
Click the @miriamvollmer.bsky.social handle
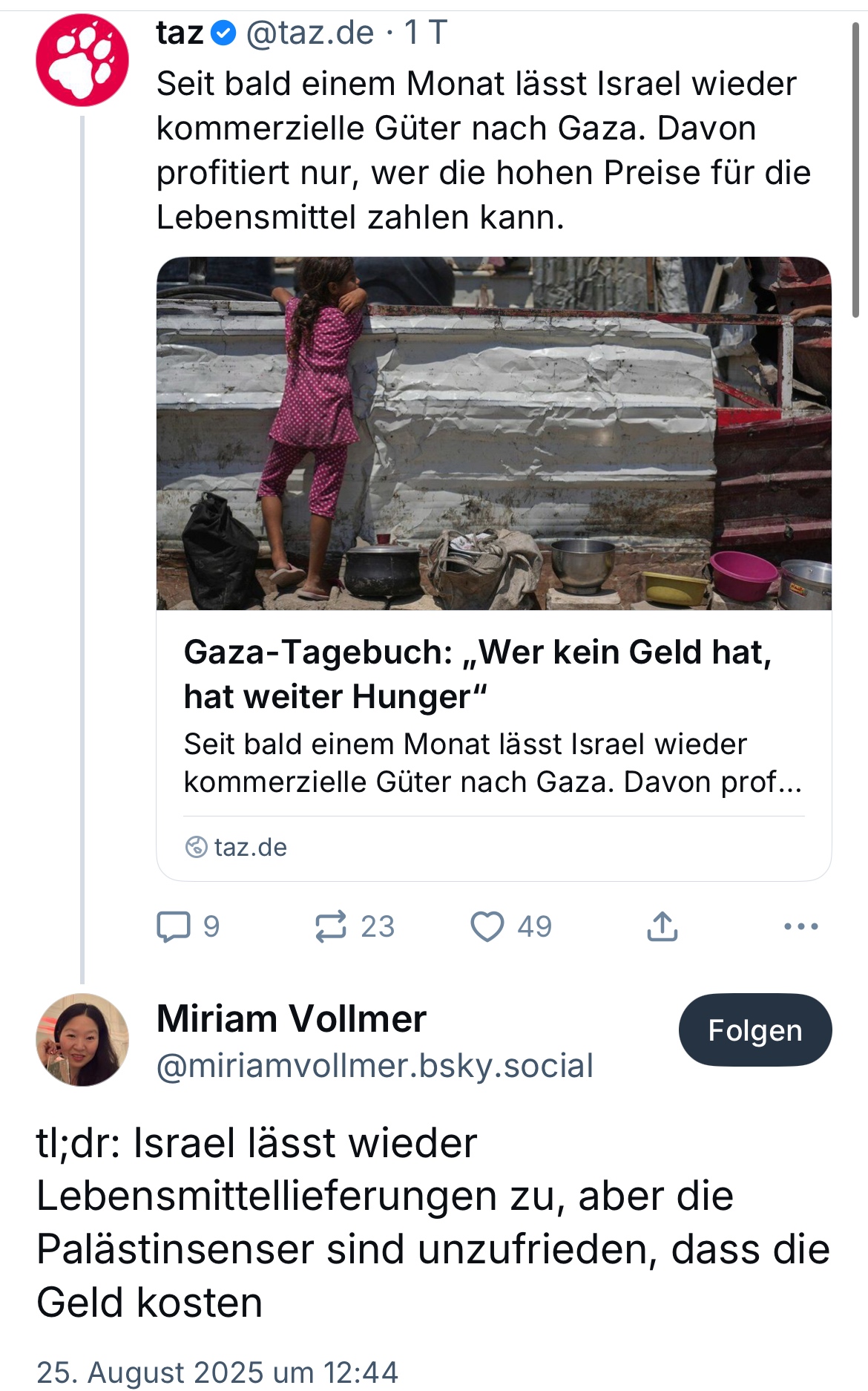(375, 1066)
